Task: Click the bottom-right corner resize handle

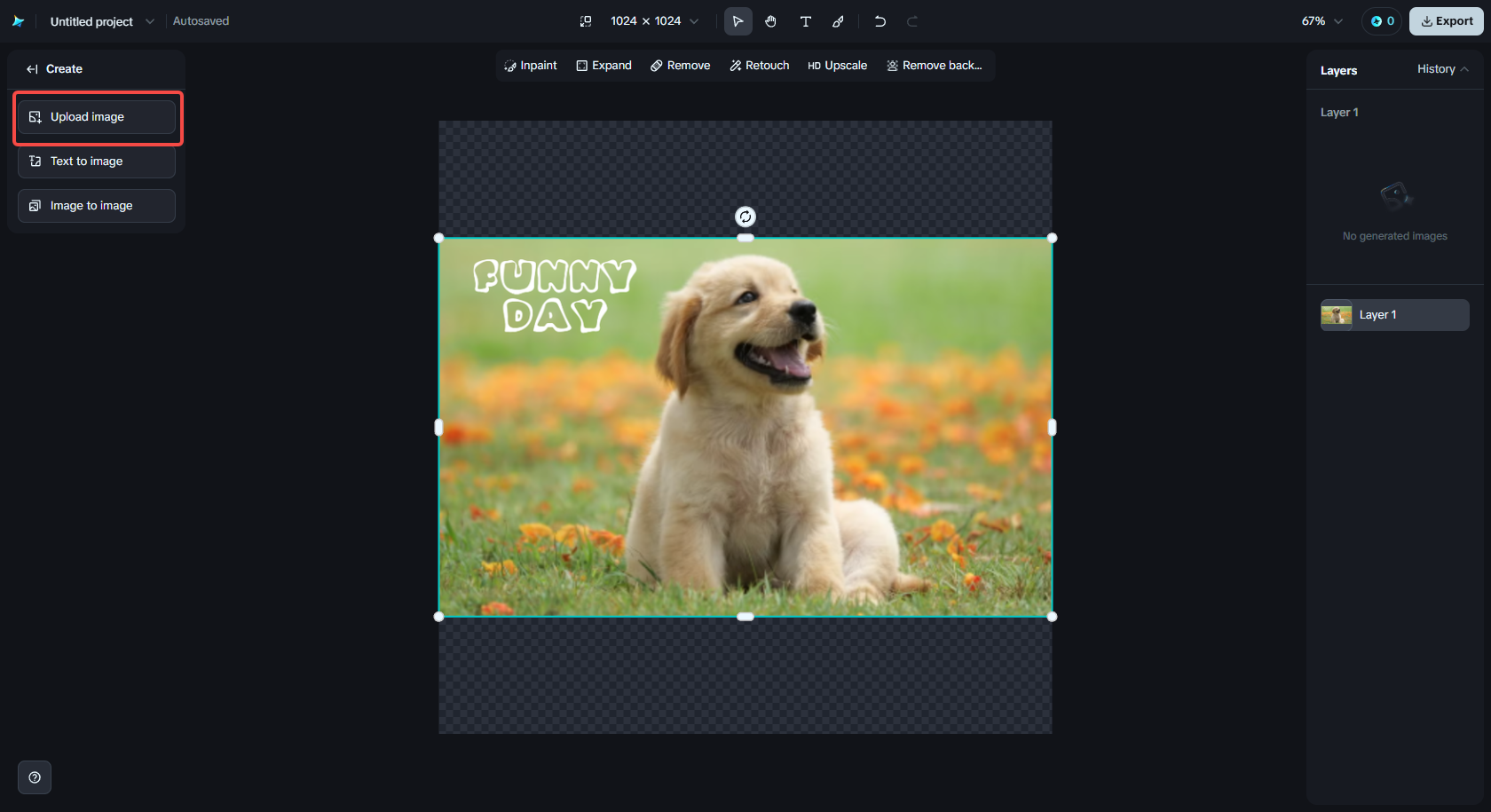Action: pyautogui.click(x=1053, y=617)
